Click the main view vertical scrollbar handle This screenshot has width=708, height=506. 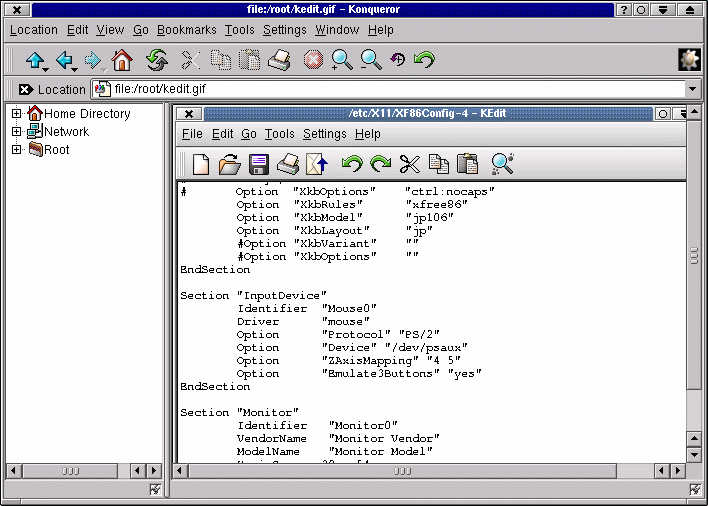coord(694,255)
